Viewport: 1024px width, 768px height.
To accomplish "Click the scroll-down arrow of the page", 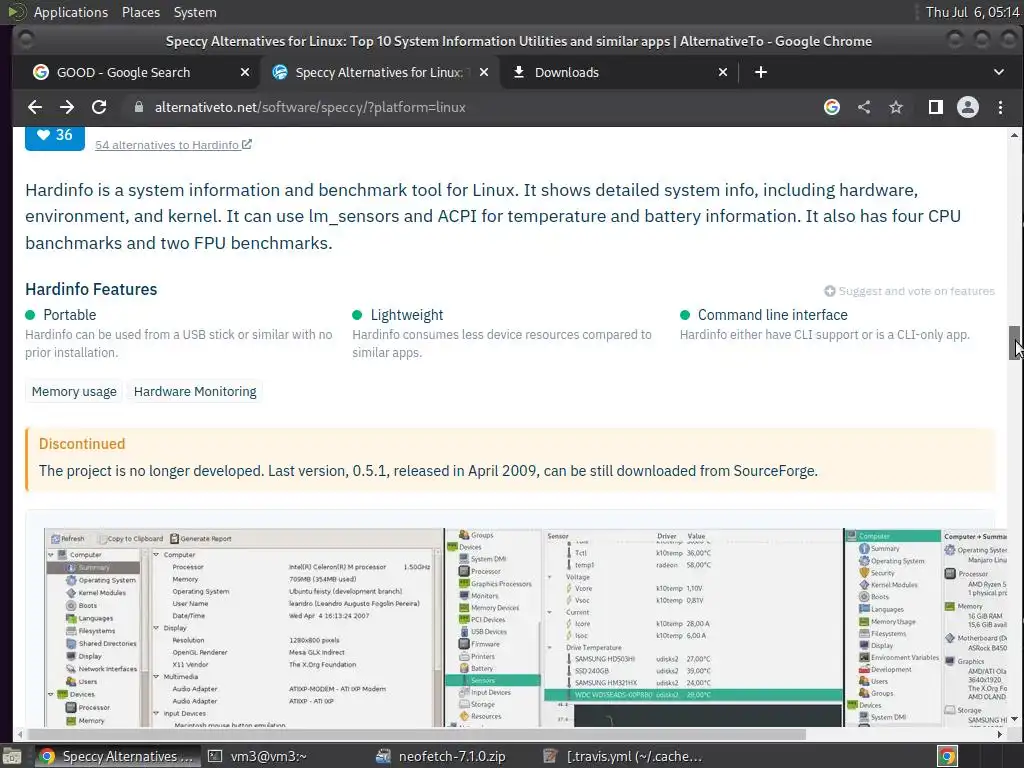I will (x=1014, y=719).
